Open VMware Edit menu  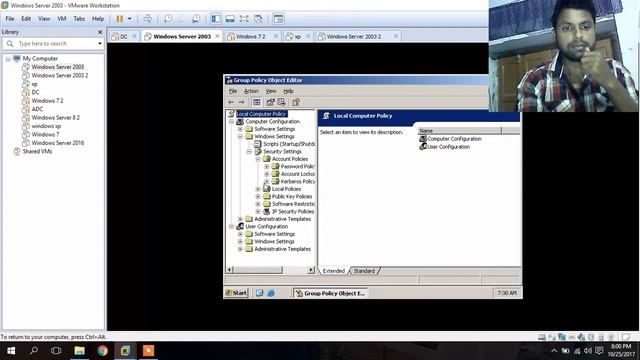[26, 19]
